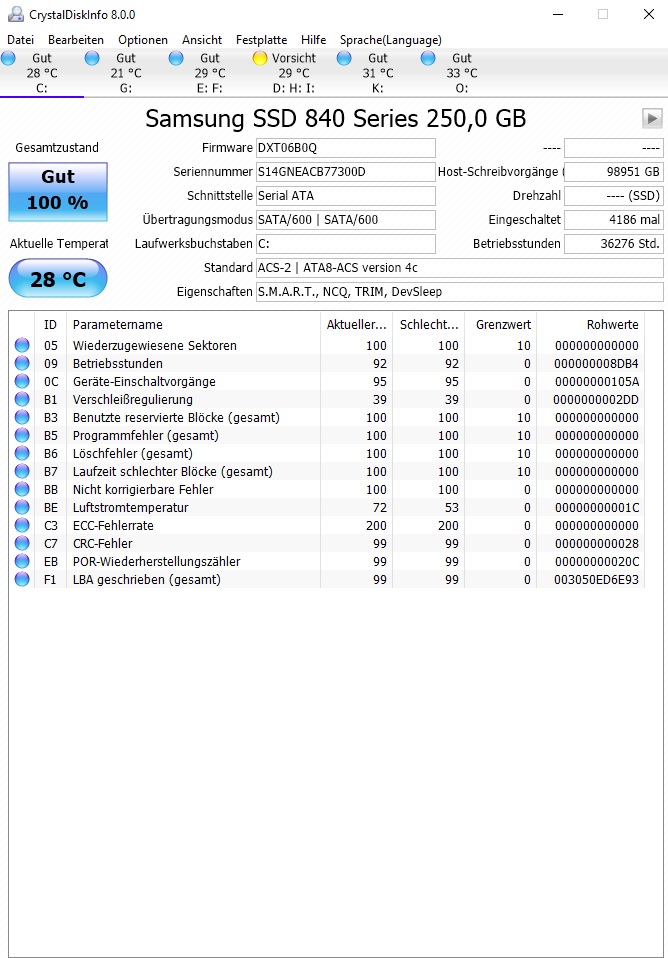Screen dimensions: 668x958
Task: Click the CrystalDiskInfo title bar app icon
Action: coord(15,14)
